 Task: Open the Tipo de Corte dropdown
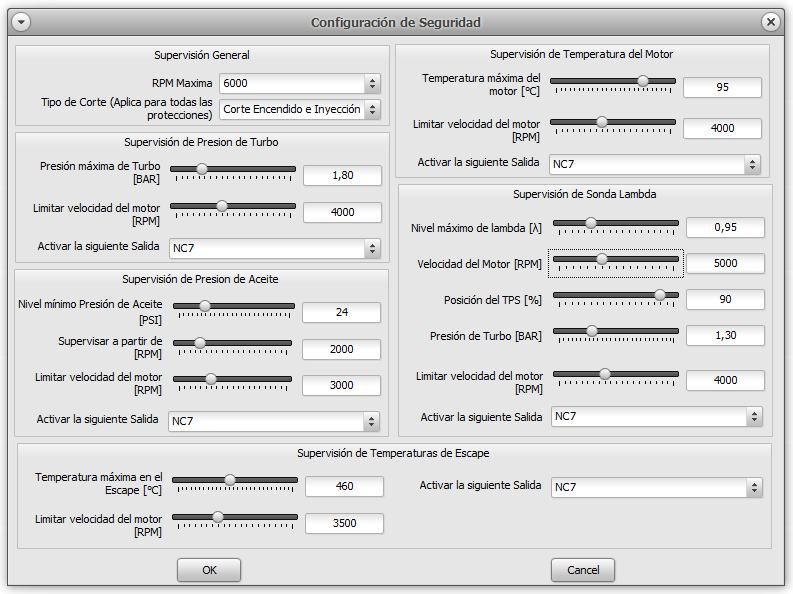tap(300, 109)
